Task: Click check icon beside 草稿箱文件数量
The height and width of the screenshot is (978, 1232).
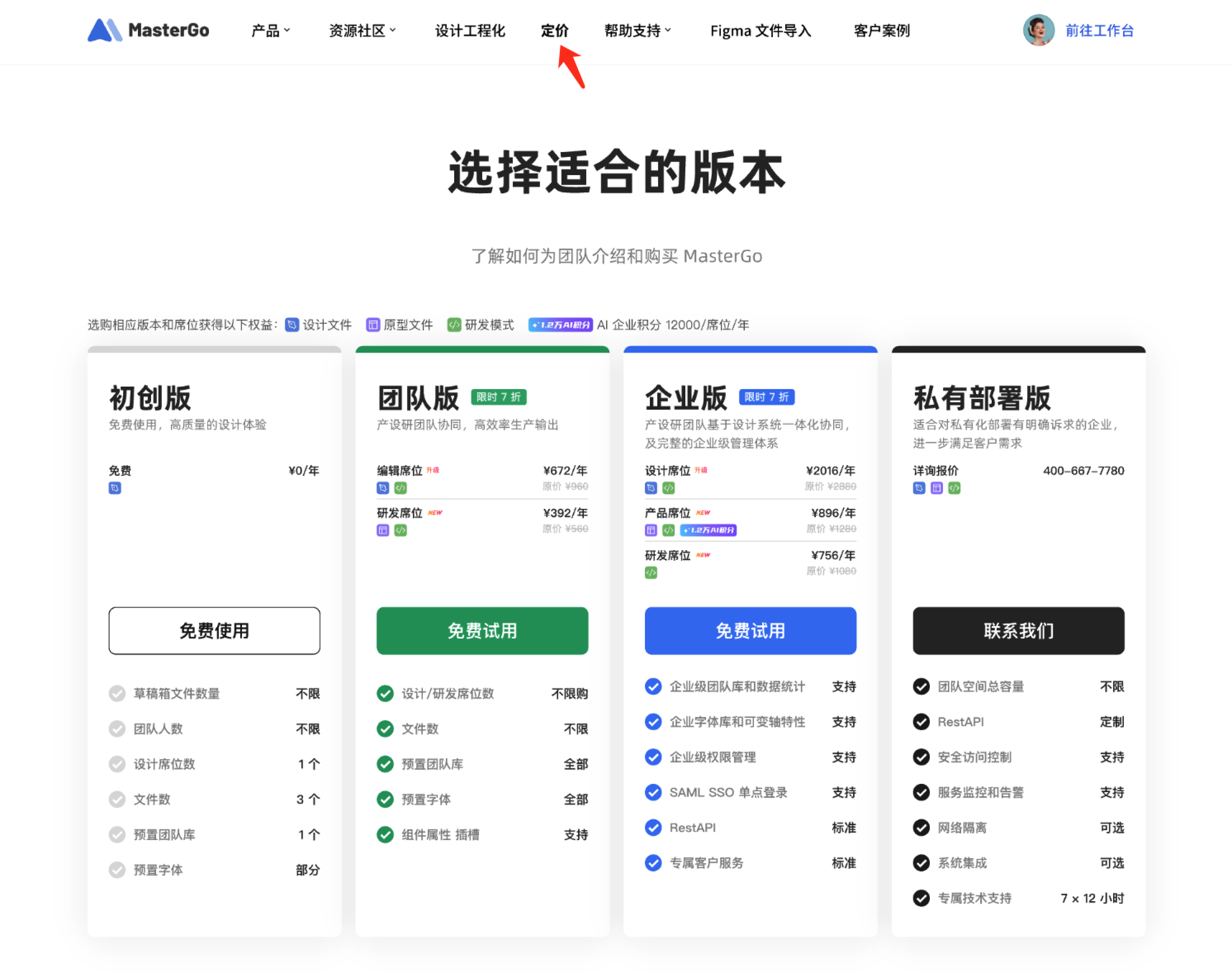Action: click(117, 693)
